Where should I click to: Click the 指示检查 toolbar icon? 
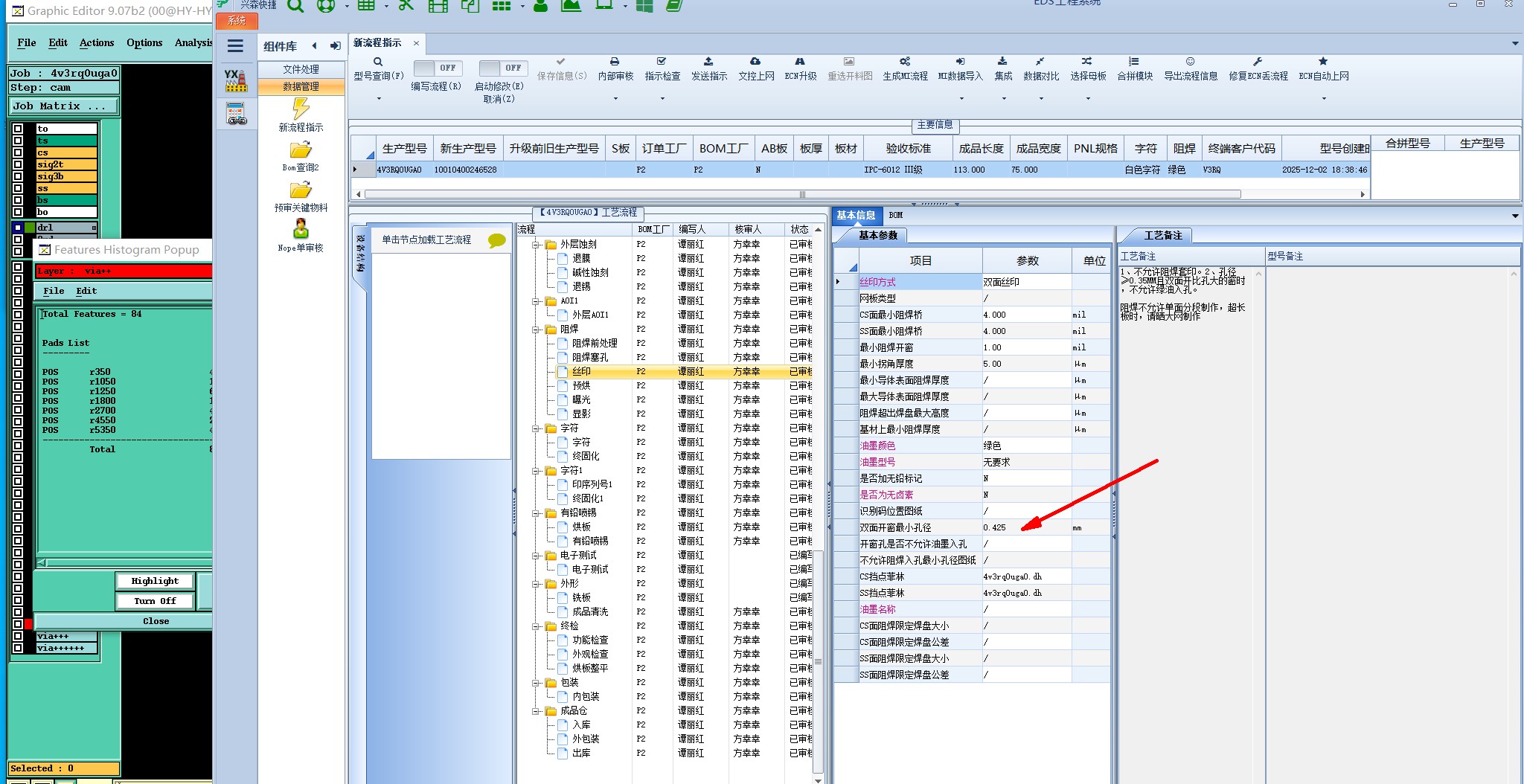tap(662, 62)
